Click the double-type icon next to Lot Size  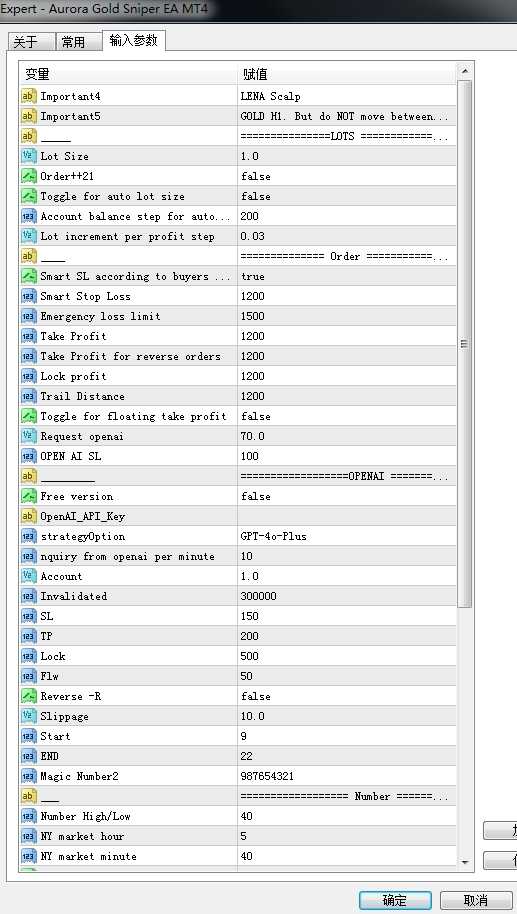tap(29, 156)
